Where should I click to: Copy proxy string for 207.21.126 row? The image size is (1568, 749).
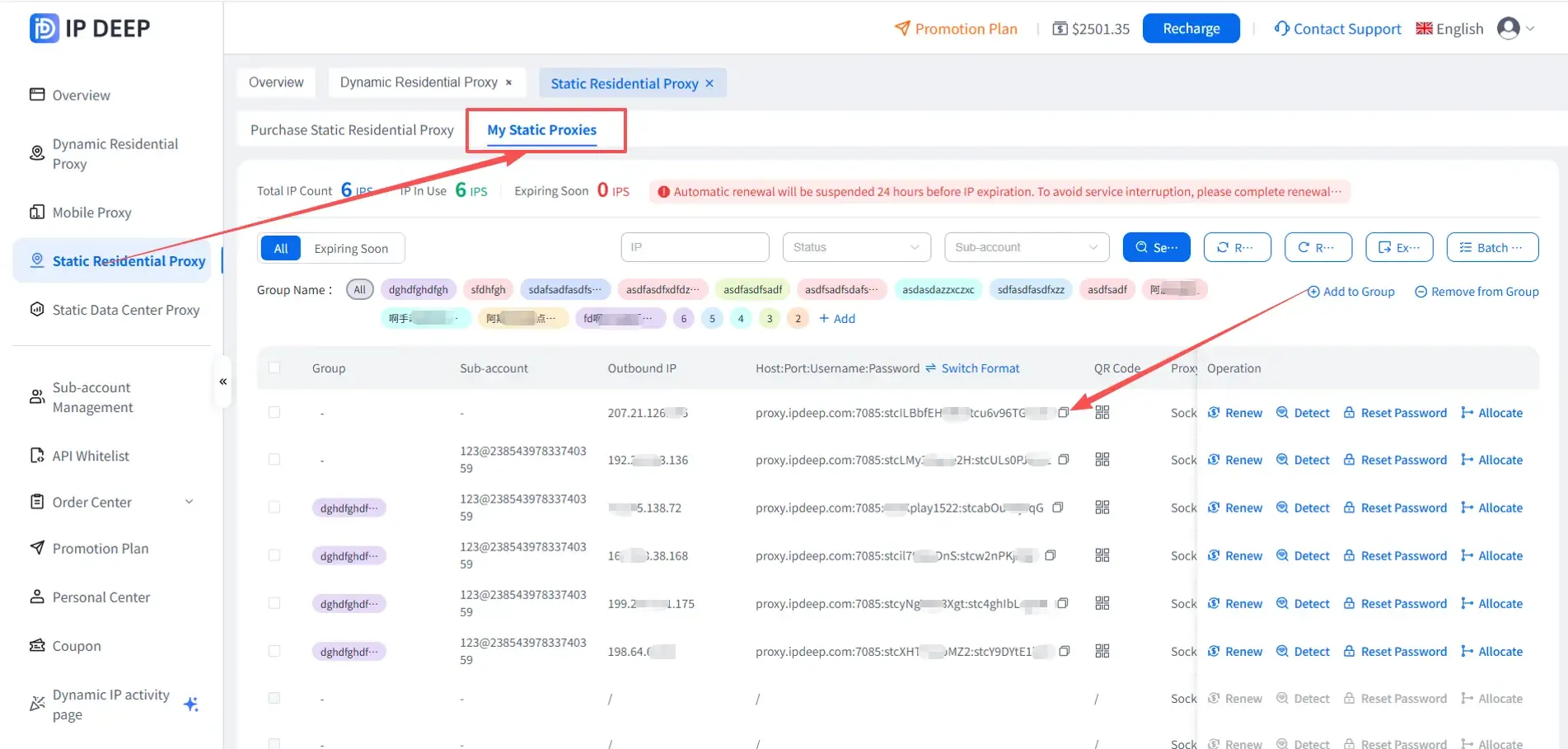pyautogui.click(x=1064, y=412)
